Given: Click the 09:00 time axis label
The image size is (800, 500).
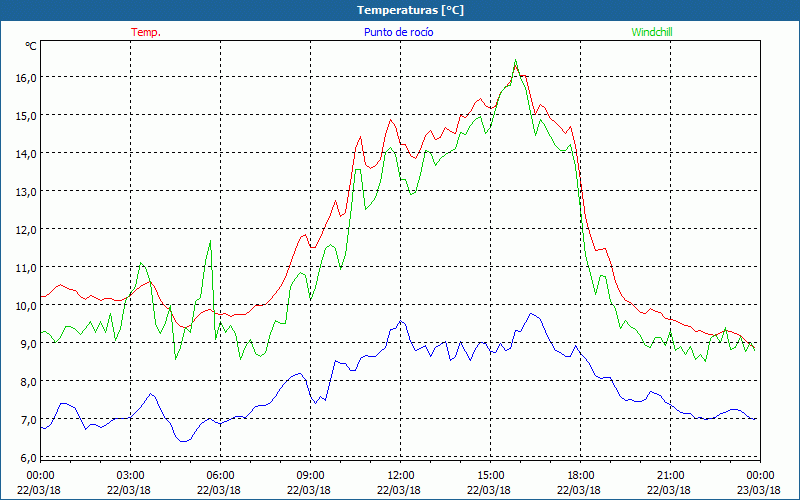Looking at the screenshot, I should [x=310, y=476].
